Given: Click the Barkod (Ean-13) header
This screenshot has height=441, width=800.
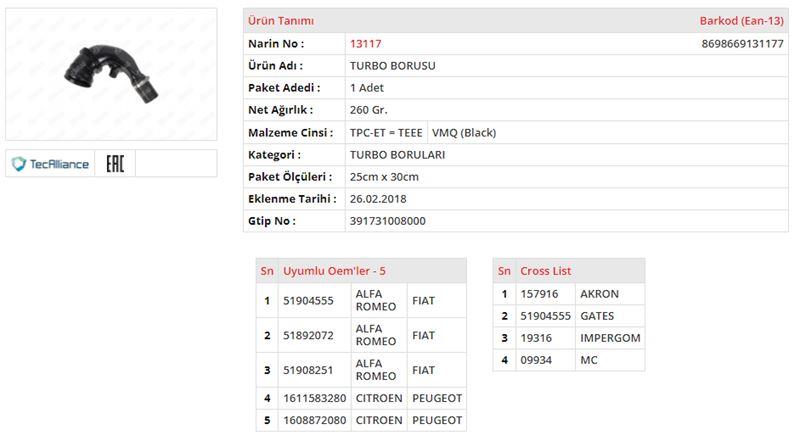Looking at the screenshot, I should tap(741, 21).
